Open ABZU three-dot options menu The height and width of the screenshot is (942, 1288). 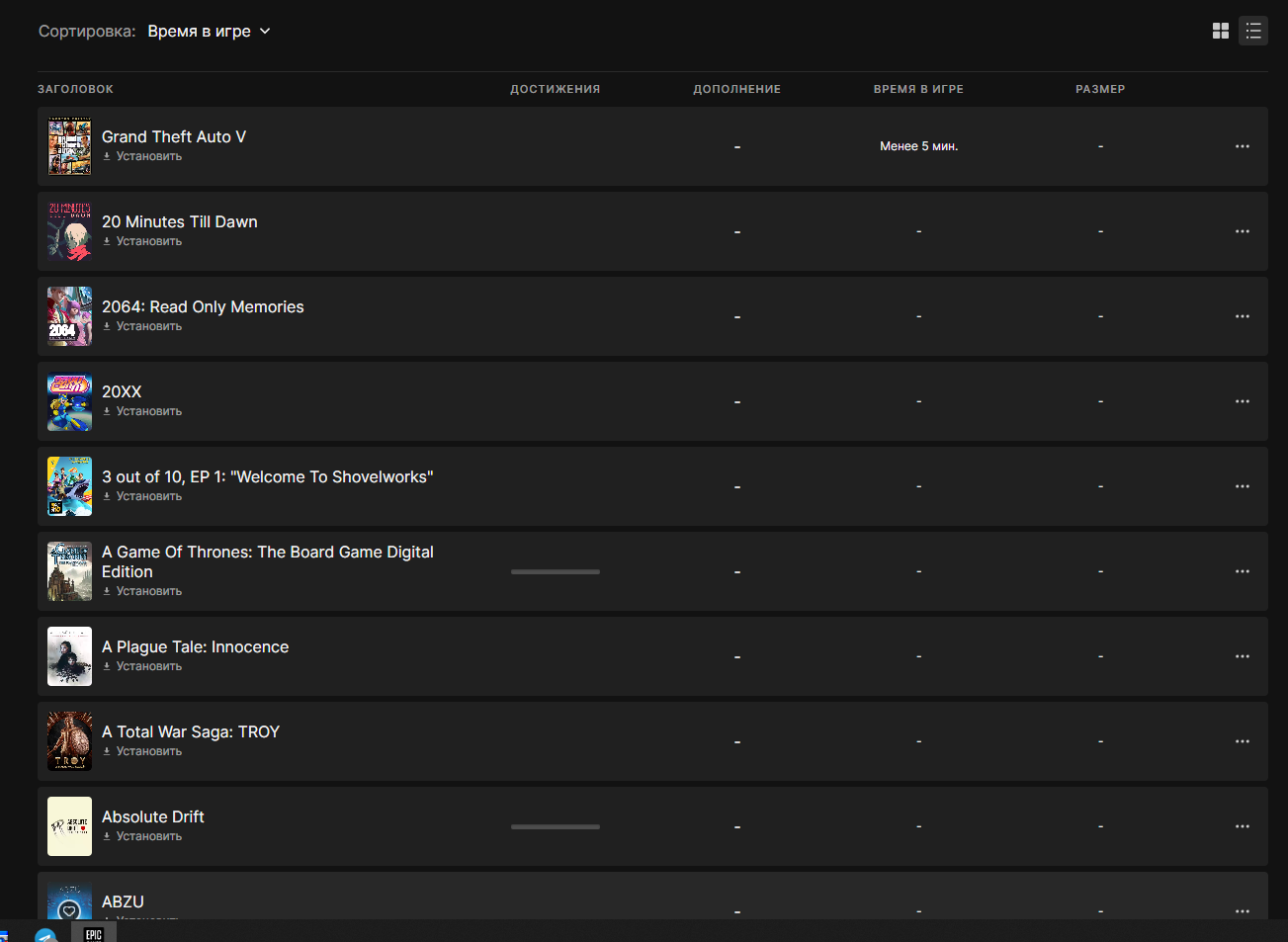click(1243, 910)
